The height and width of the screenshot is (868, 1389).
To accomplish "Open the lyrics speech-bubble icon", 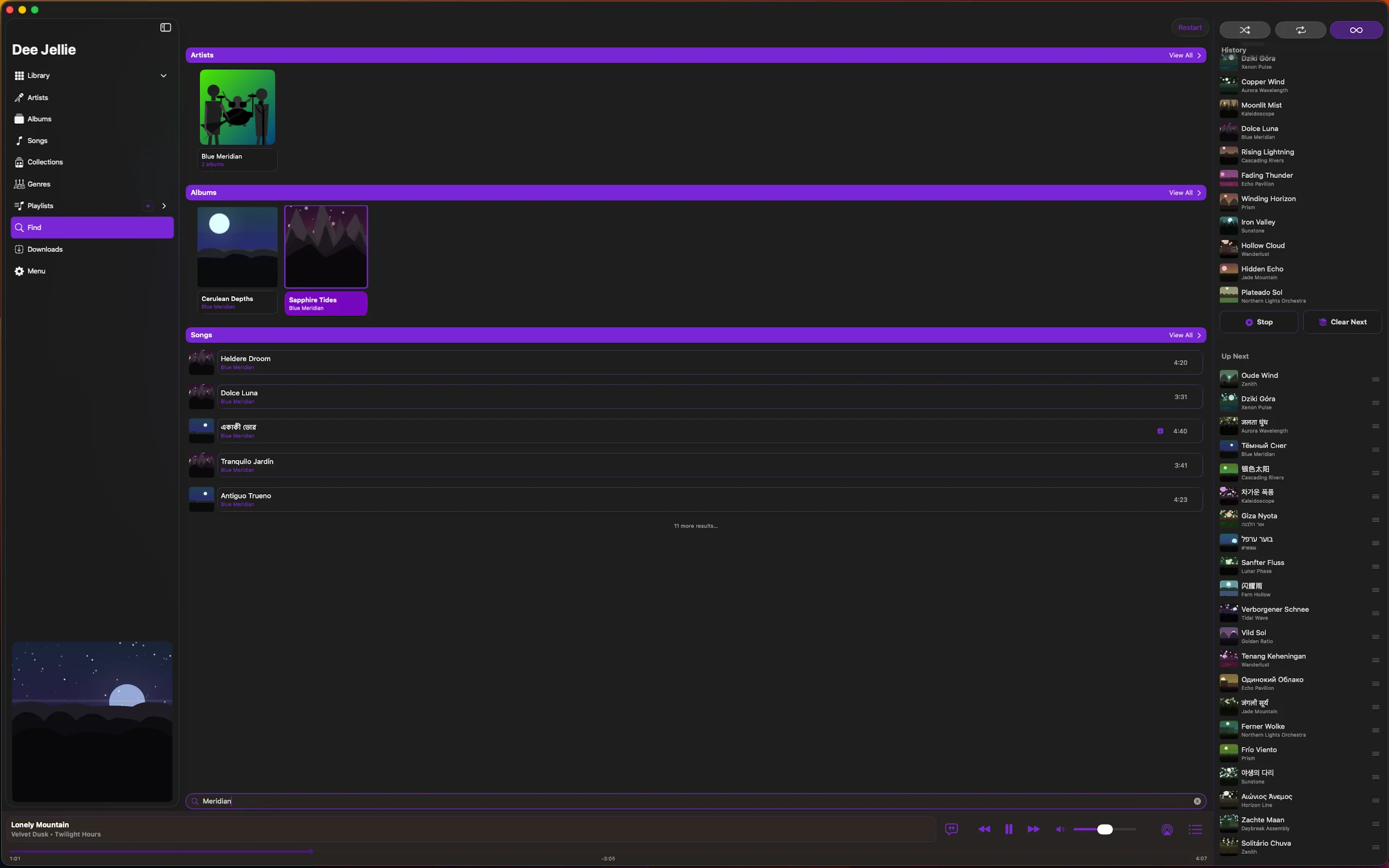I will (x=951, y=829).
